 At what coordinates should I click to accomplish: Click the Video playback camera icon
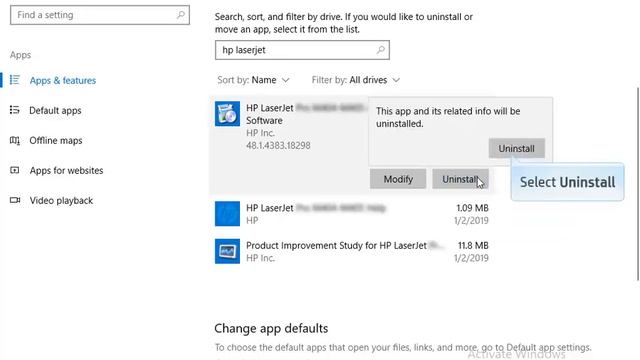15,200
